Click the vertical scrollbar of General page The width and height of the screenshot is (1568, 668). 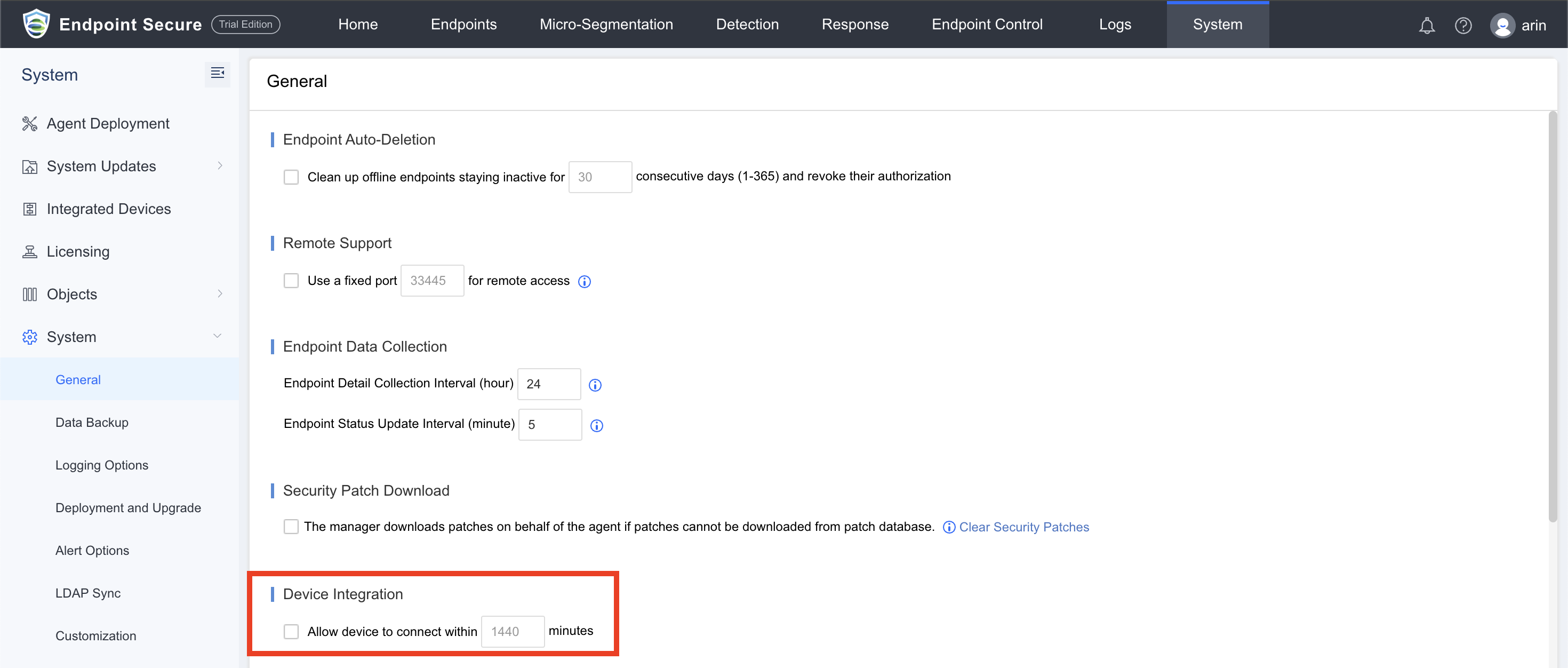(1553, 316)
